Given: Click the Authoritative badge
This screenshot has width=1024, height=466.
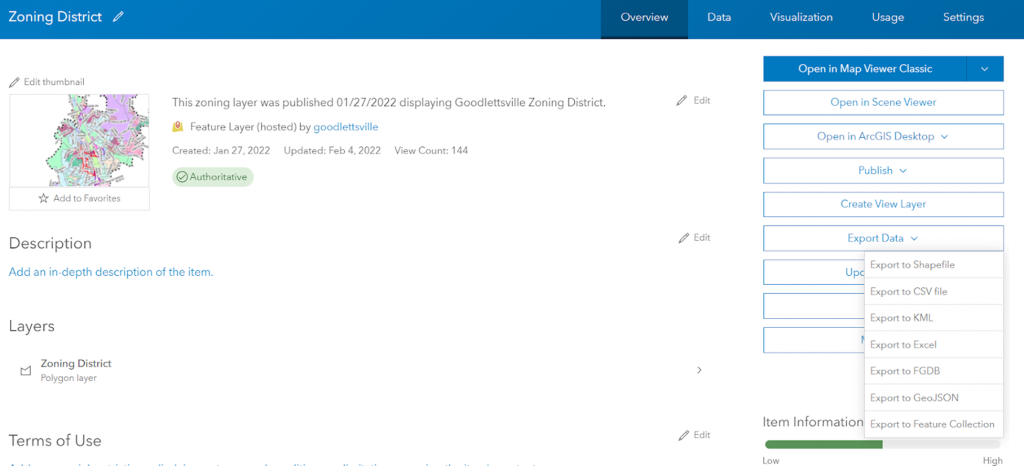Looking at the screenshot, I should (212, 177).
